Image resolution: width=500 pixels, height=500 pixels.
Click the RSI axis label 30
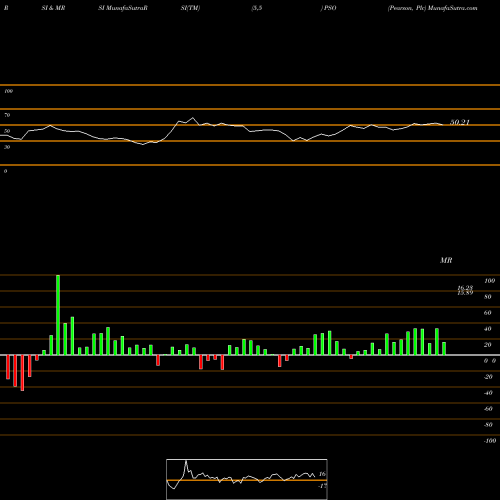tap(7, 147)
